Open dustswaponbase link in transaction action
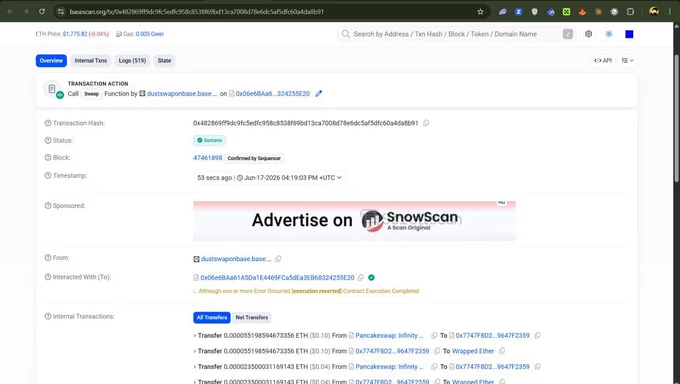Image resolution: width=680 pixels, height=384 pixels. (182, 94)
